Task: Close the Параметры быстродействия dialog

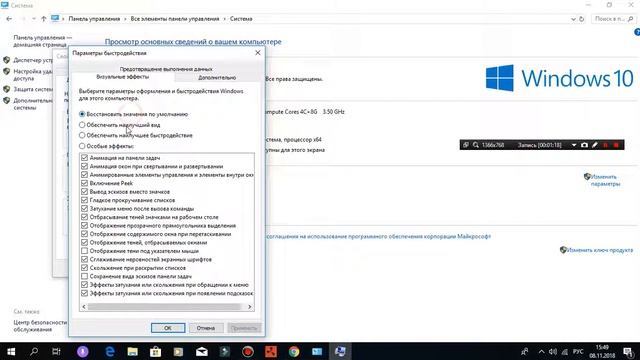Action: click(258, 53)
